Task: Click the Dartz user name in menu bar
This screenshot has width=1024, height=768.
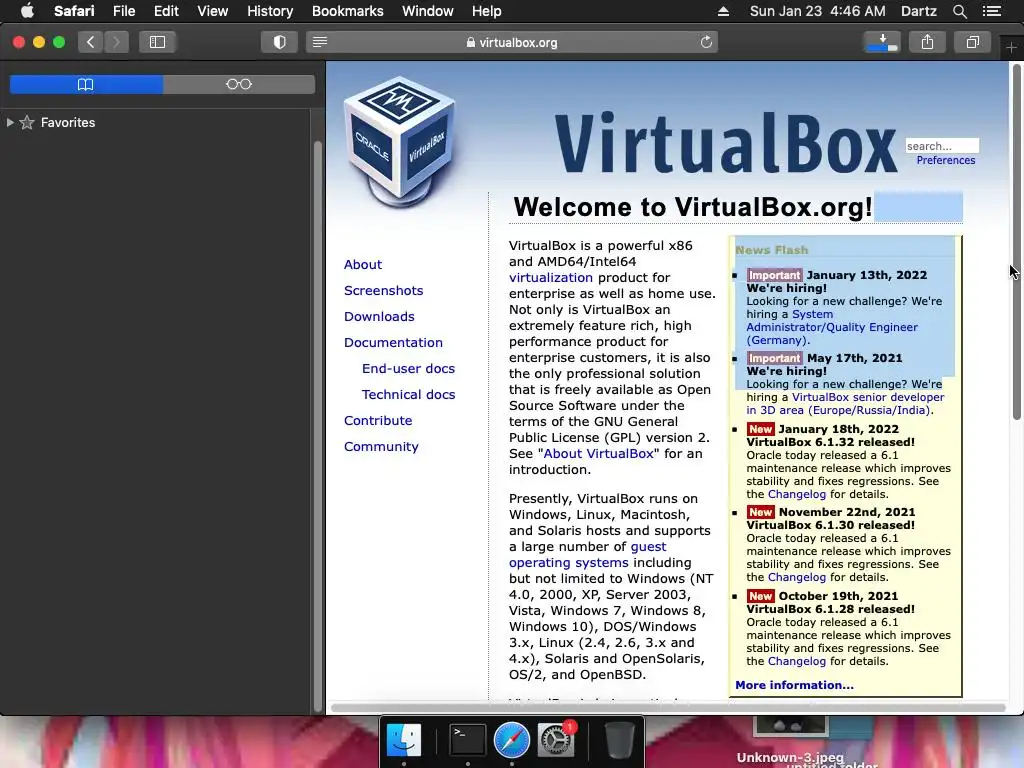Action: pyautogui.click(x=918, y=11)
